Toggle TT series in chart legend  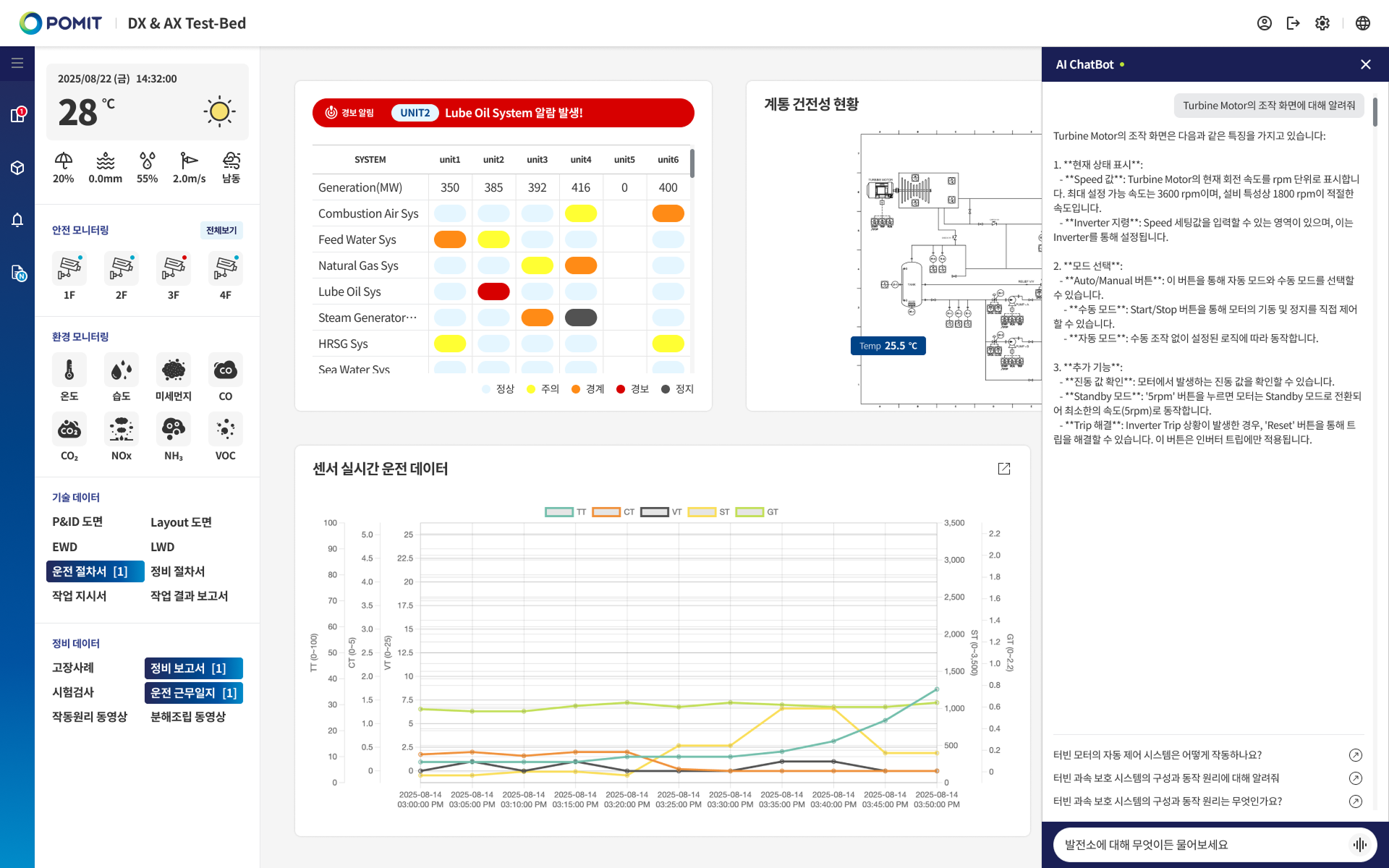559,512
